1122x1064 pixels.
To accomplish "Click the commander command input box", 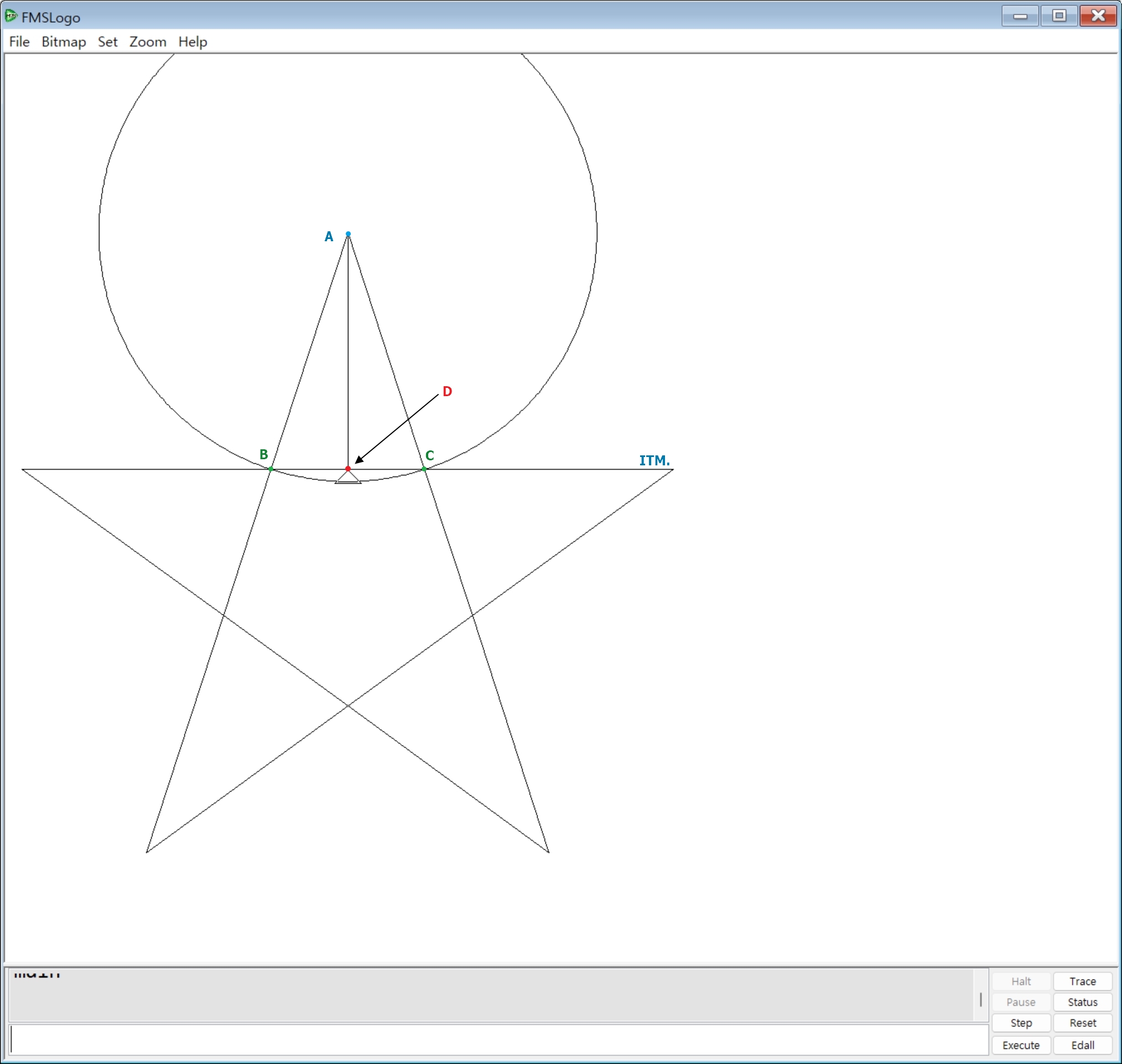I will coord(499,1040).
